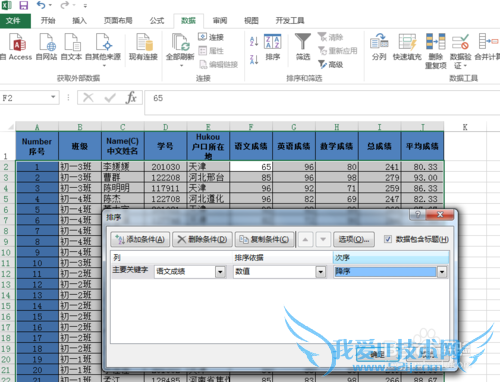Click the OK (确定) button in Sort dialog

(x=377, y=354)
